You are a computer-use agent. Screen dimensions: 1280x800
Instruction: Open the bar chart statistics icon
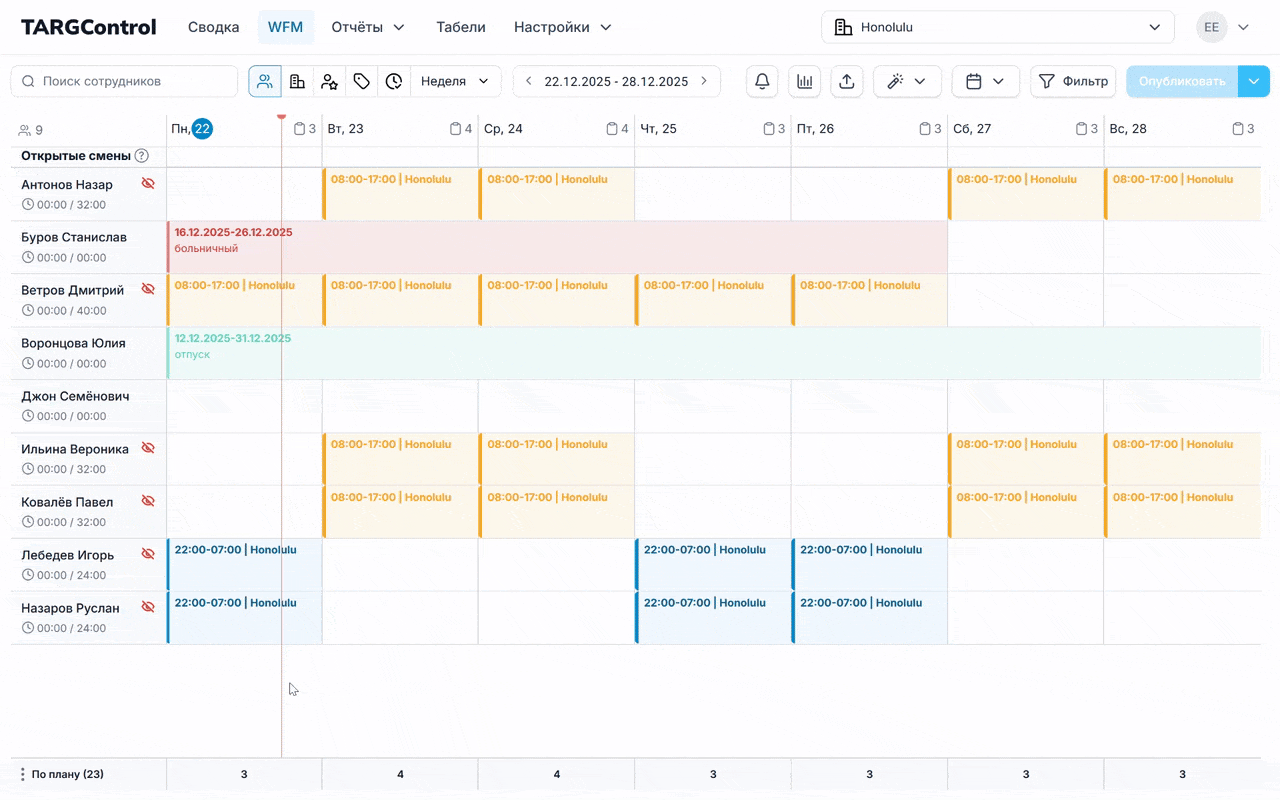click(x=804, y=81)
